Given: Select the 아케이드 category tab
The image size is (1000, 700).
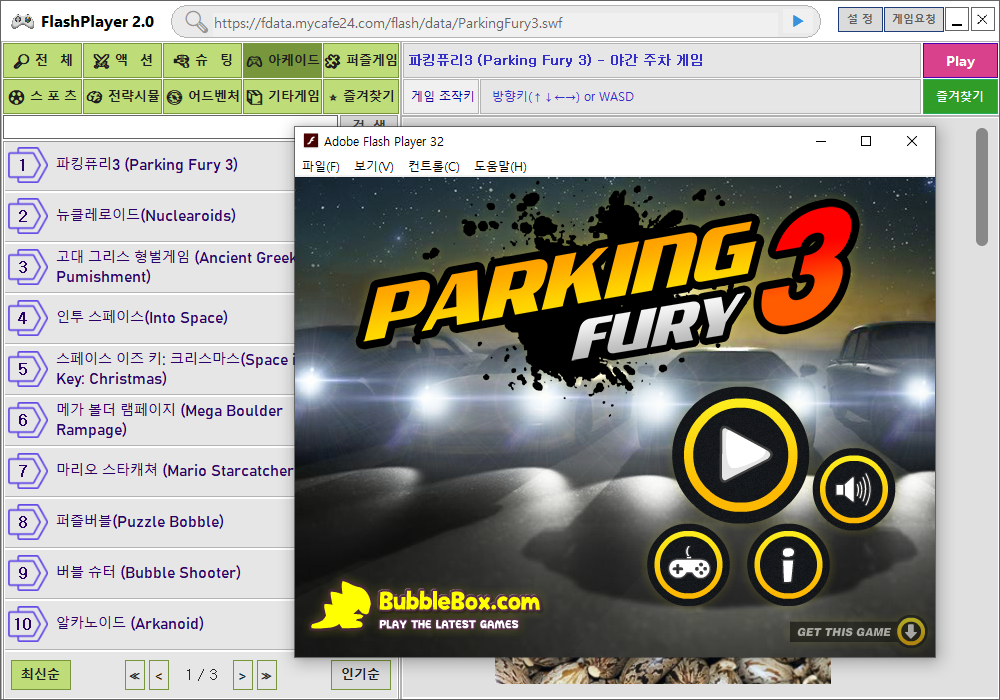Looking at the screenshot, I should pos(283,61).
